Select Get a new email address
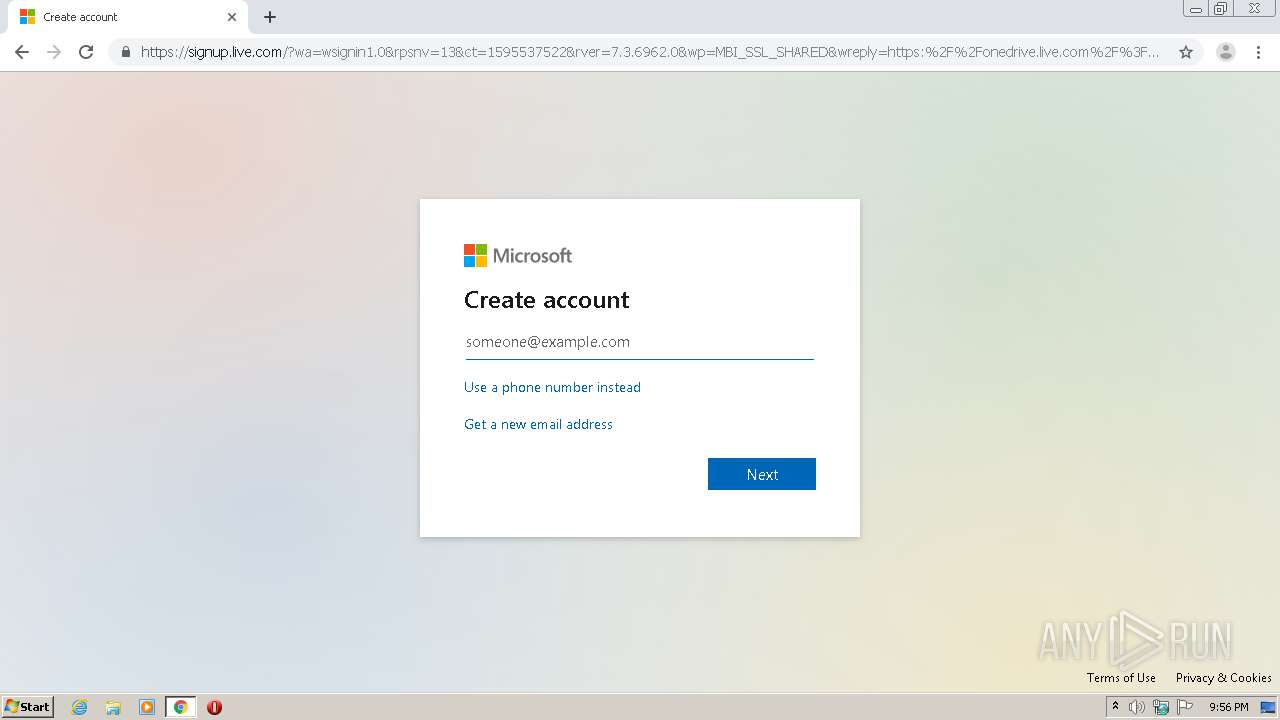The height and width of the screenshot is (720, 1280). click(x=538, y=424)
